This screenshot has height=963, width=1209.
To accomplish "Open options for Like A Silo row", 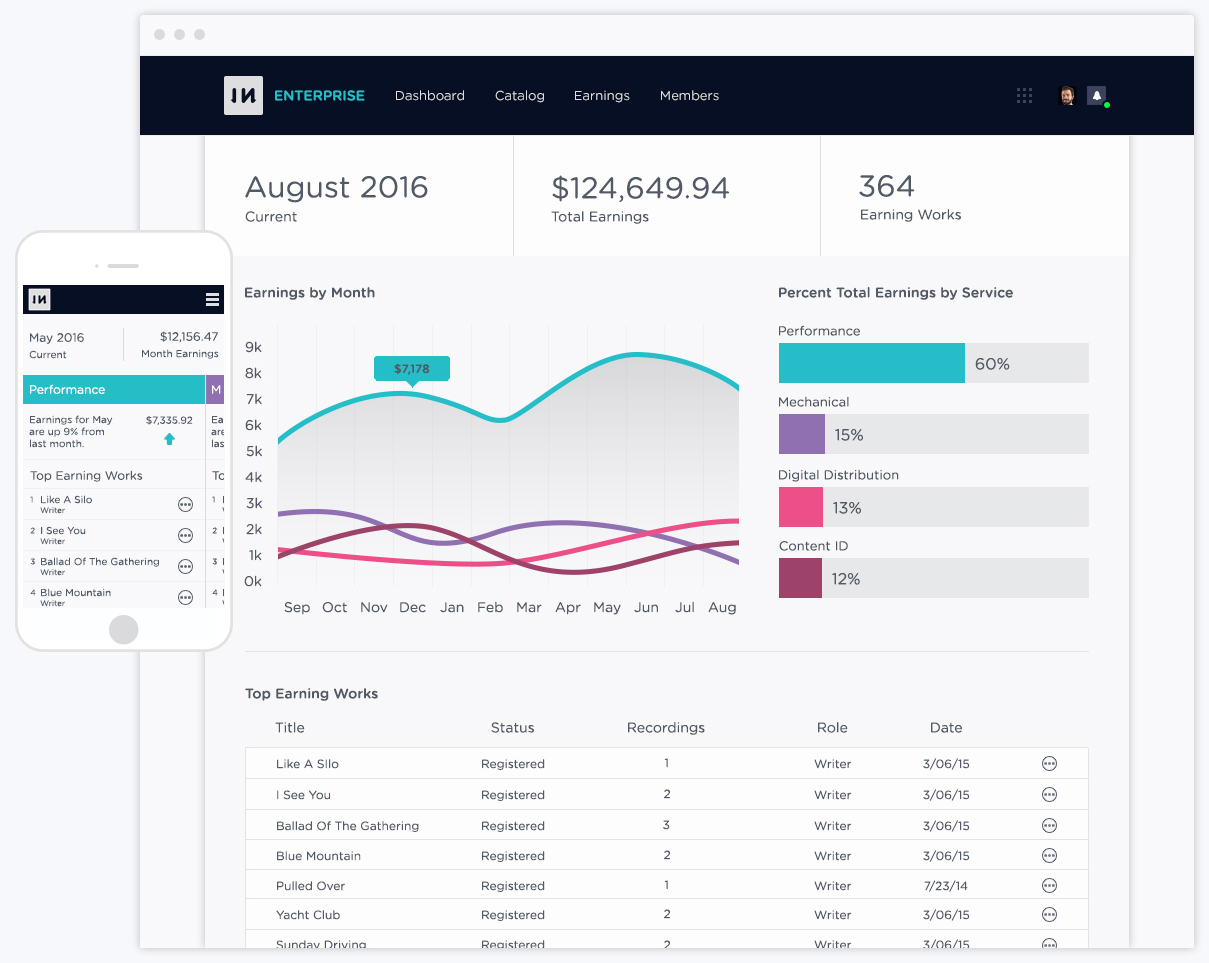I will (x=1049, y=764).
